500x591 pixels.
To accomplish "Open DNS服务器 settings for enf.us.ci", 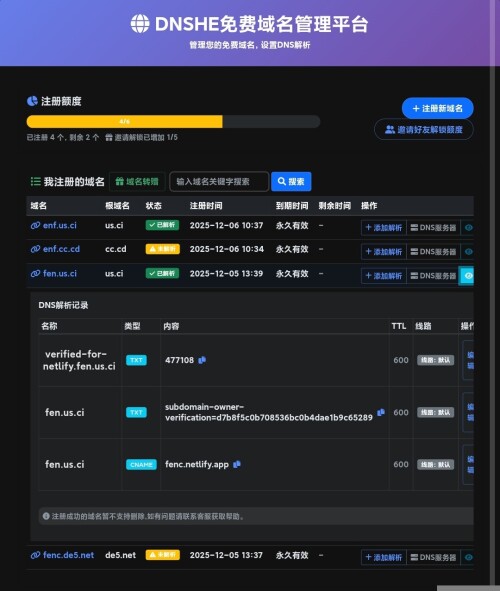I will point(433,228).
